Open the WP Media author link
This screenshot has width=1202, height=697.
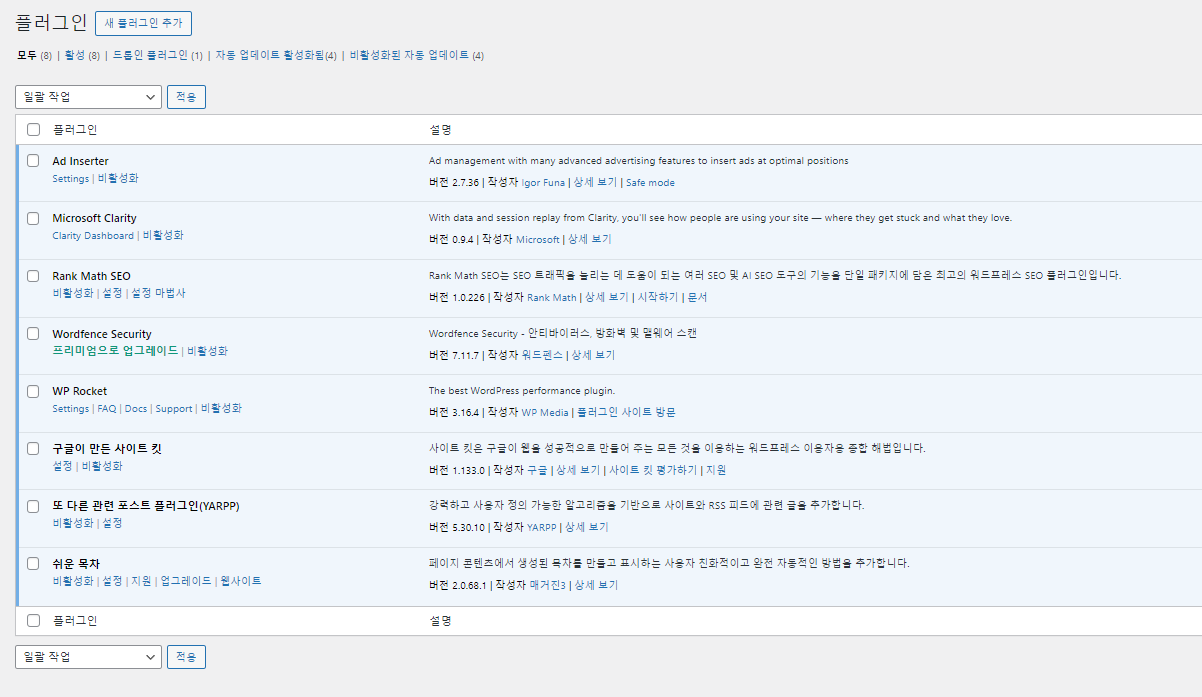point(545,413)
